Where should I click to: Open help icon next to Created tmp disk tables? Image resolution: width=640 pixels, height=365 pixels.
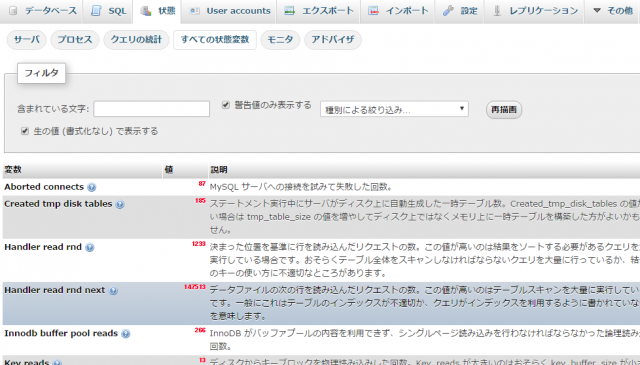120,205
